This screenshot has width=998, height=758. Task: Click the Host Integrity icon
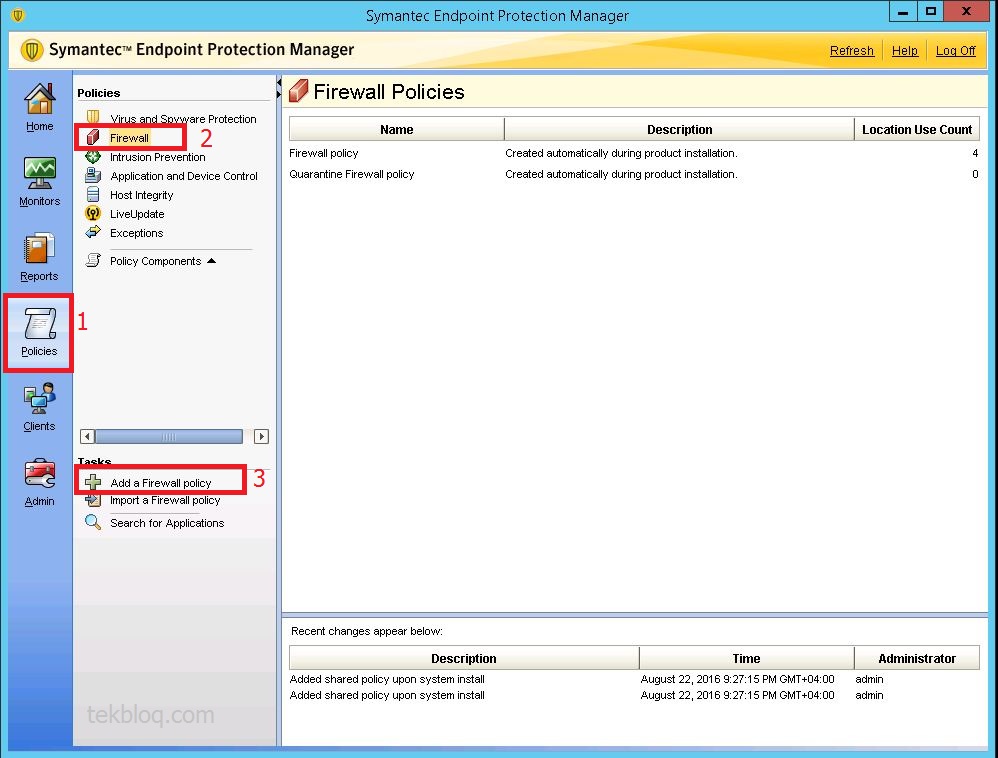pos(93,194)
